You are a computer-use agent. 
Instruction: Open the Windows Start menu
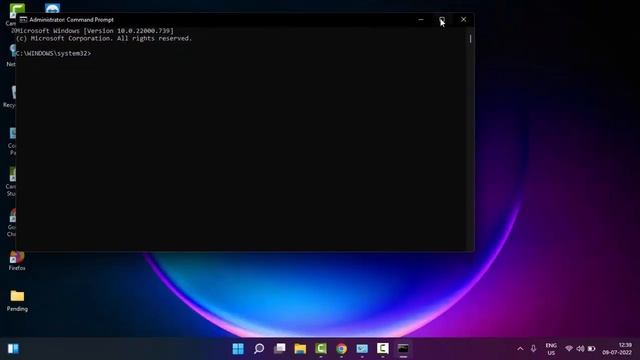pyautogui.click(x=238, y=349)
